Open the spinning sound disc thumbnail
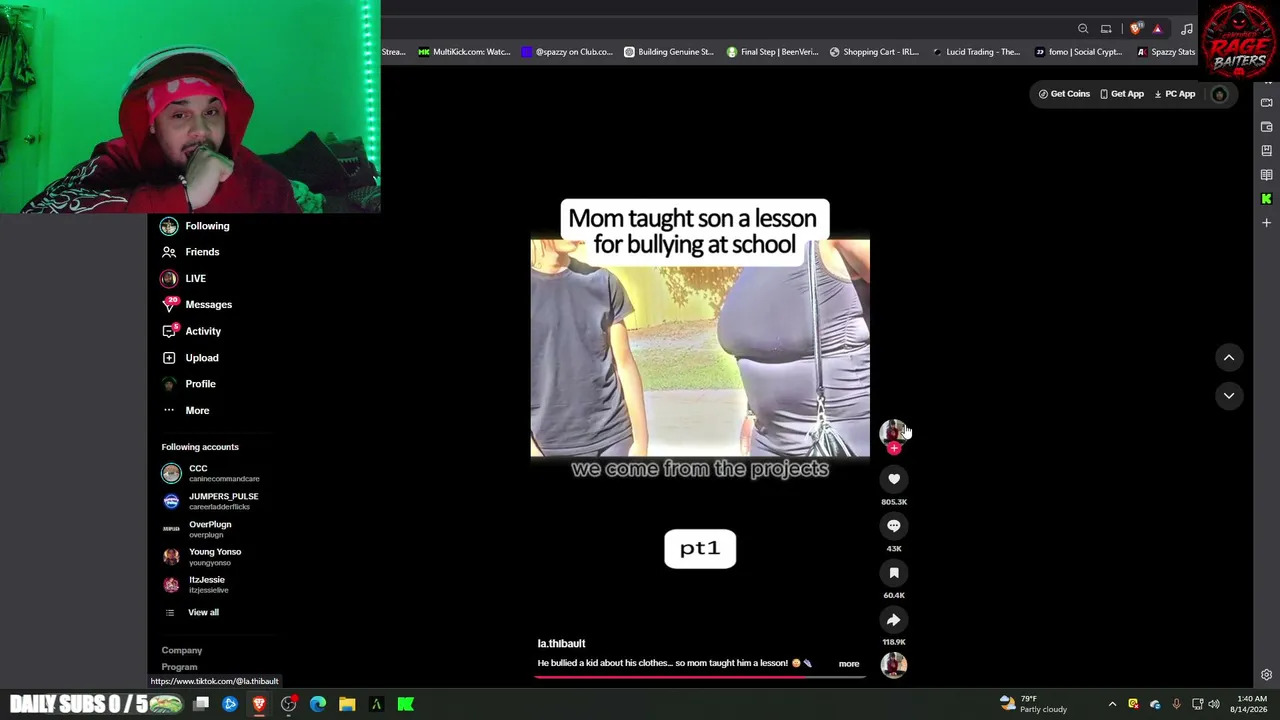The image size is (1280, 720). click(x=894, y=665)
